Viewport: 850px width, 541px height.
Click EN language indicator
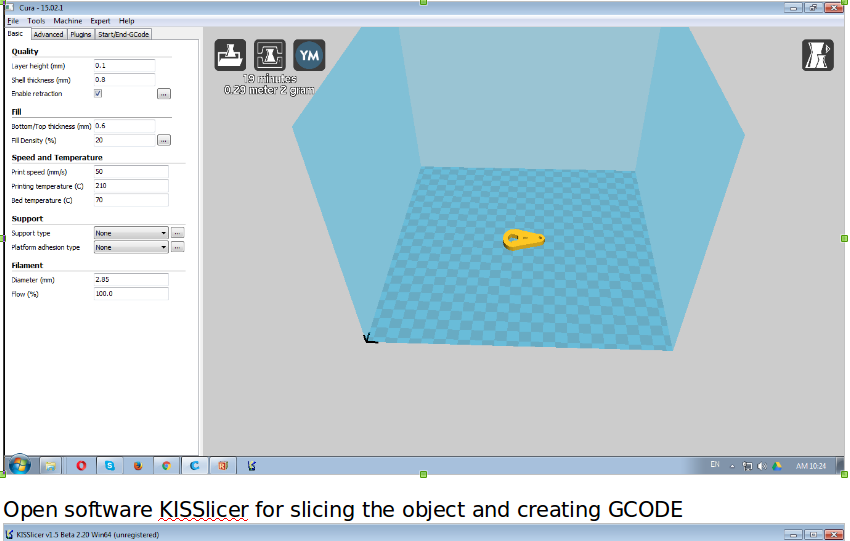click(715, 465)
